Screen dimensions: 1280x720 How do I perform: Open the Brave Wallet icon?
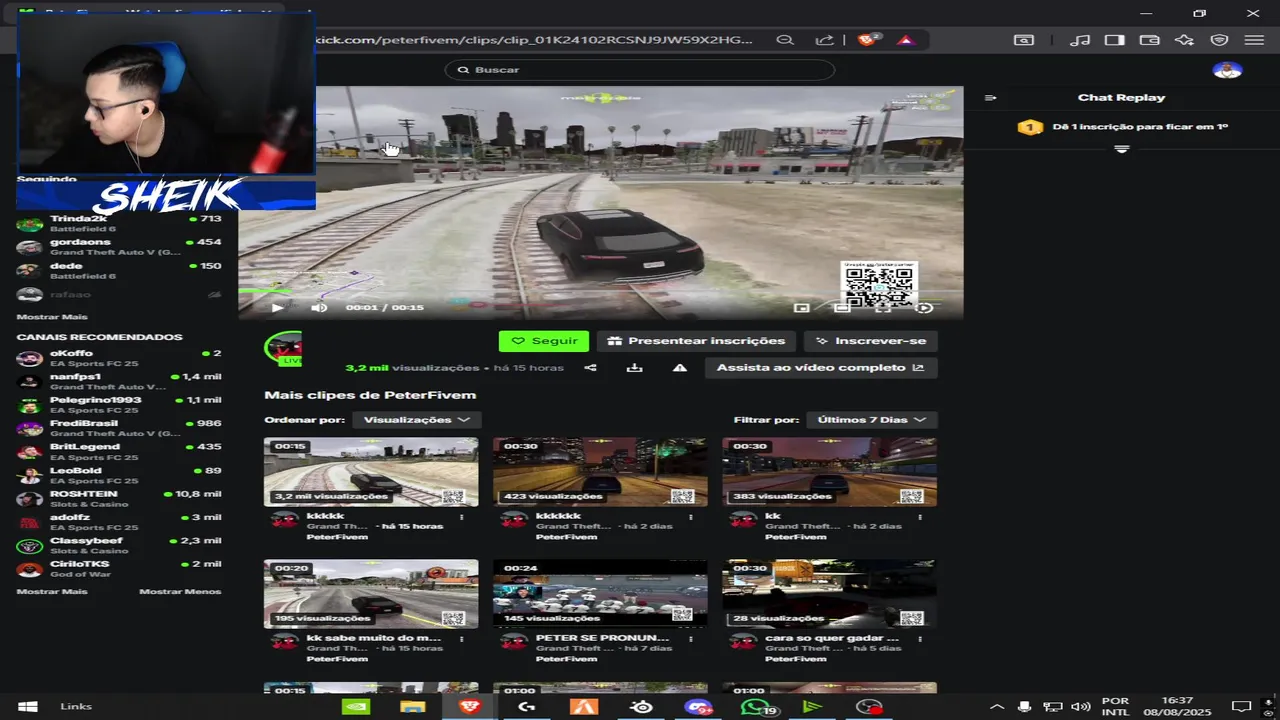pos(1149,40)
